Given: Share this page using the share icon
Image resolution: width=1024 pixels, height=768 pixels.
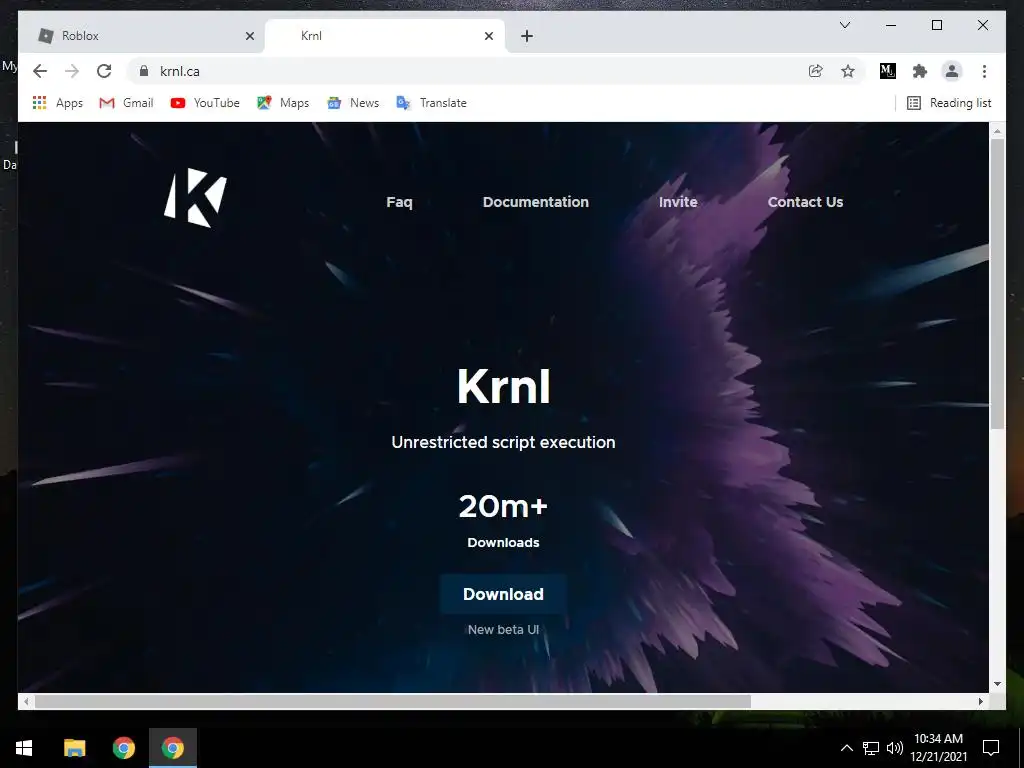Looking at the screenshot, I should pyautogui.click(x=815, y=71).
